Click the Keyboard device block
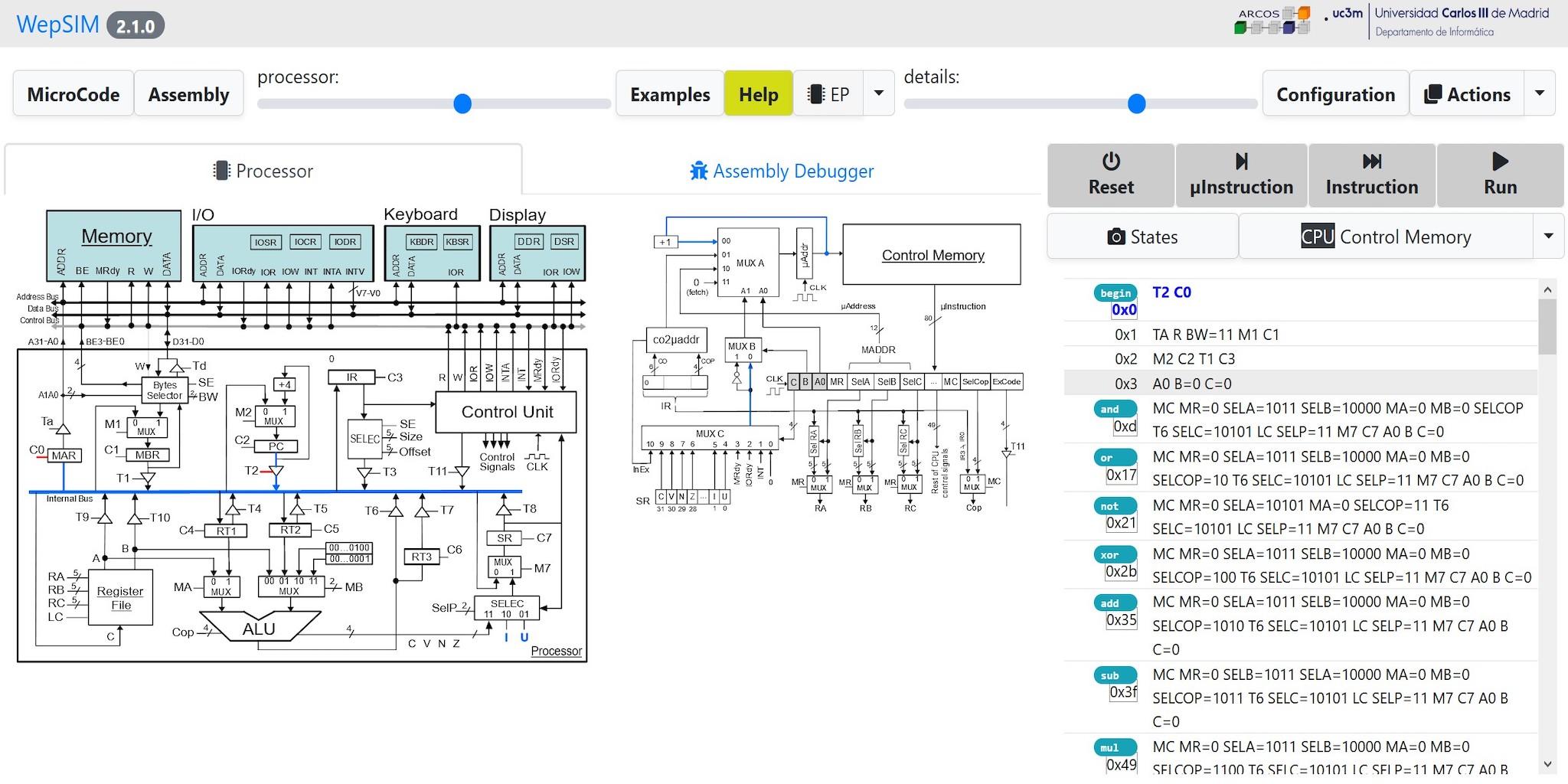 432,253
